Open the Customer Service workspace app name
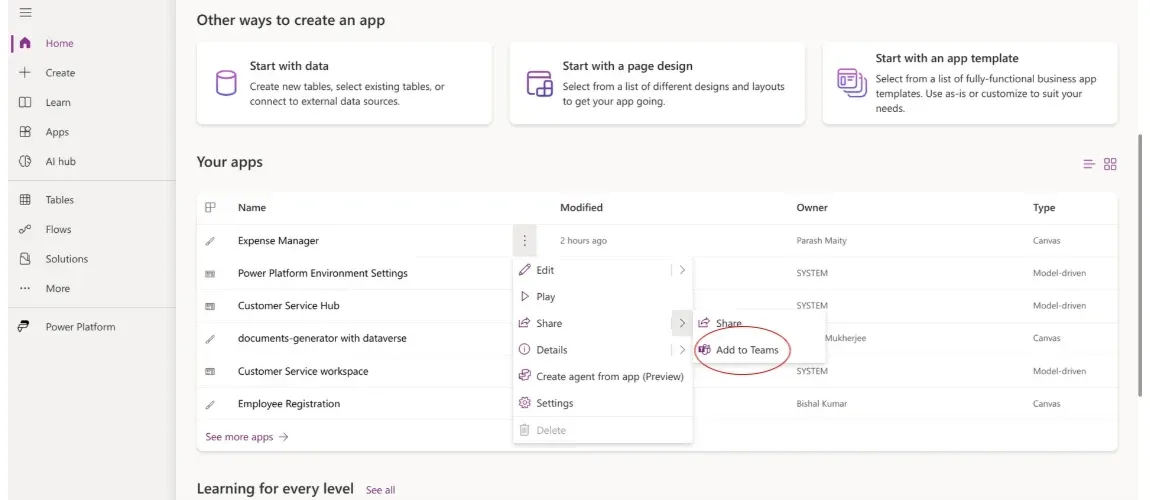This screenshot has height=500, width=1150. (303, 372)
